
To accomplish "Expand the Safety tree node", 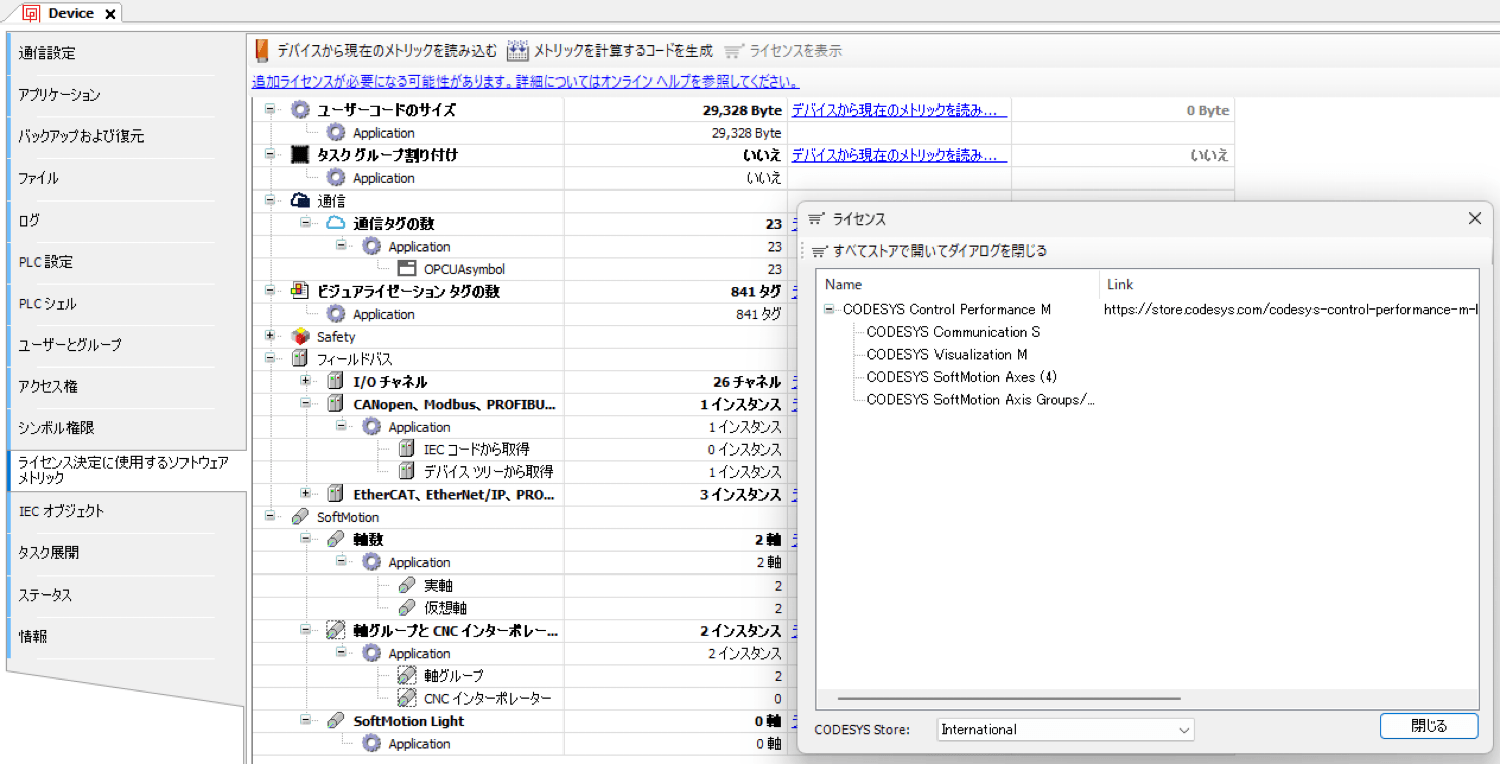I will [x=270, y=336].
